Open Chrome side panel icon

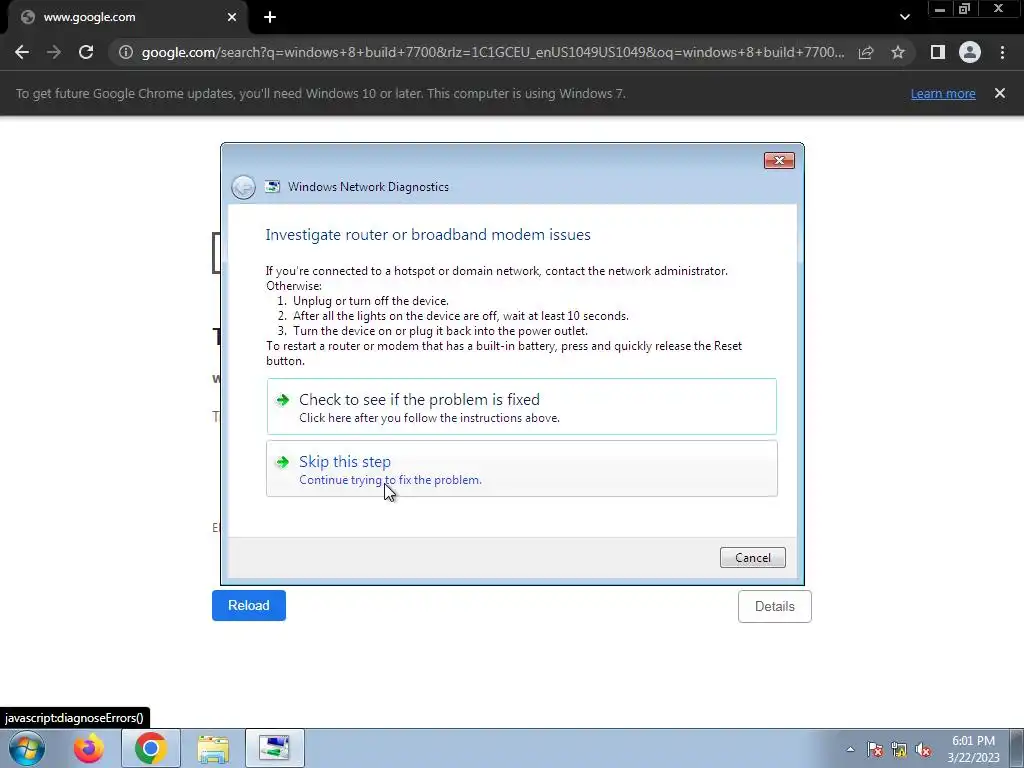click(x=938, y=52)
